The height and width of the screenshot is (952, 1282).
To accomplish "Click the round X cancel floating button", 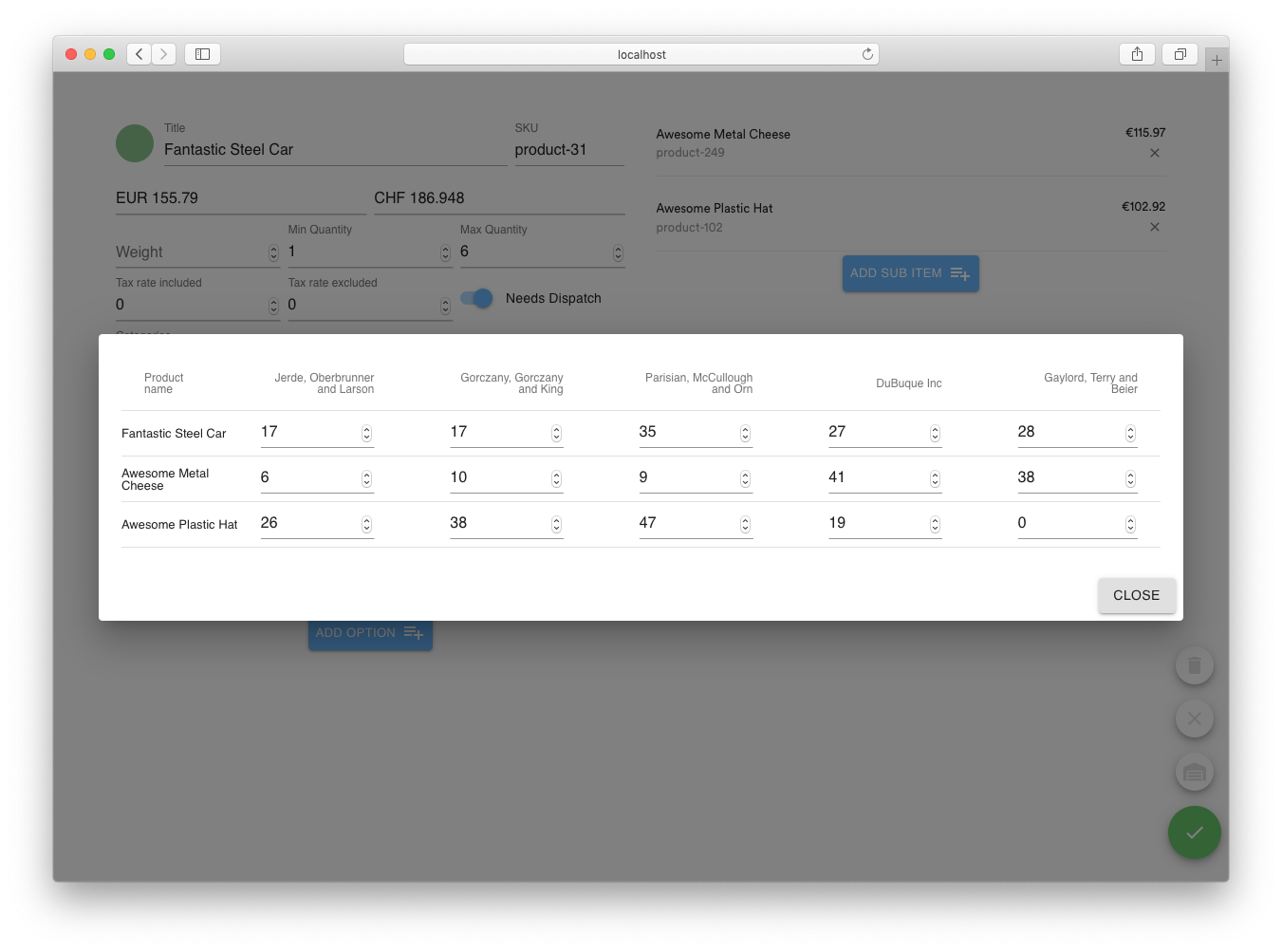I will point(1194,719).
